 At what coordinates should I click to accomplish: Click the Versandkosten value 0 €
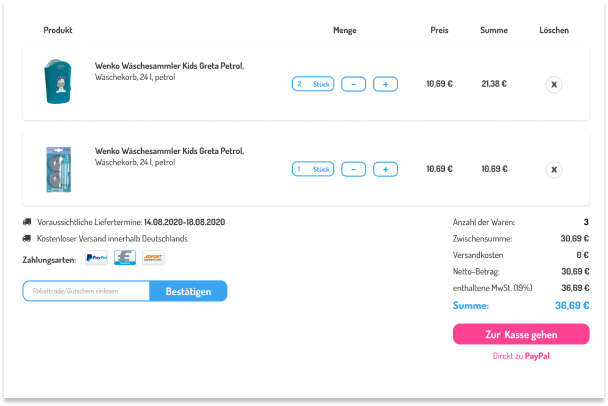click(582, 255)
